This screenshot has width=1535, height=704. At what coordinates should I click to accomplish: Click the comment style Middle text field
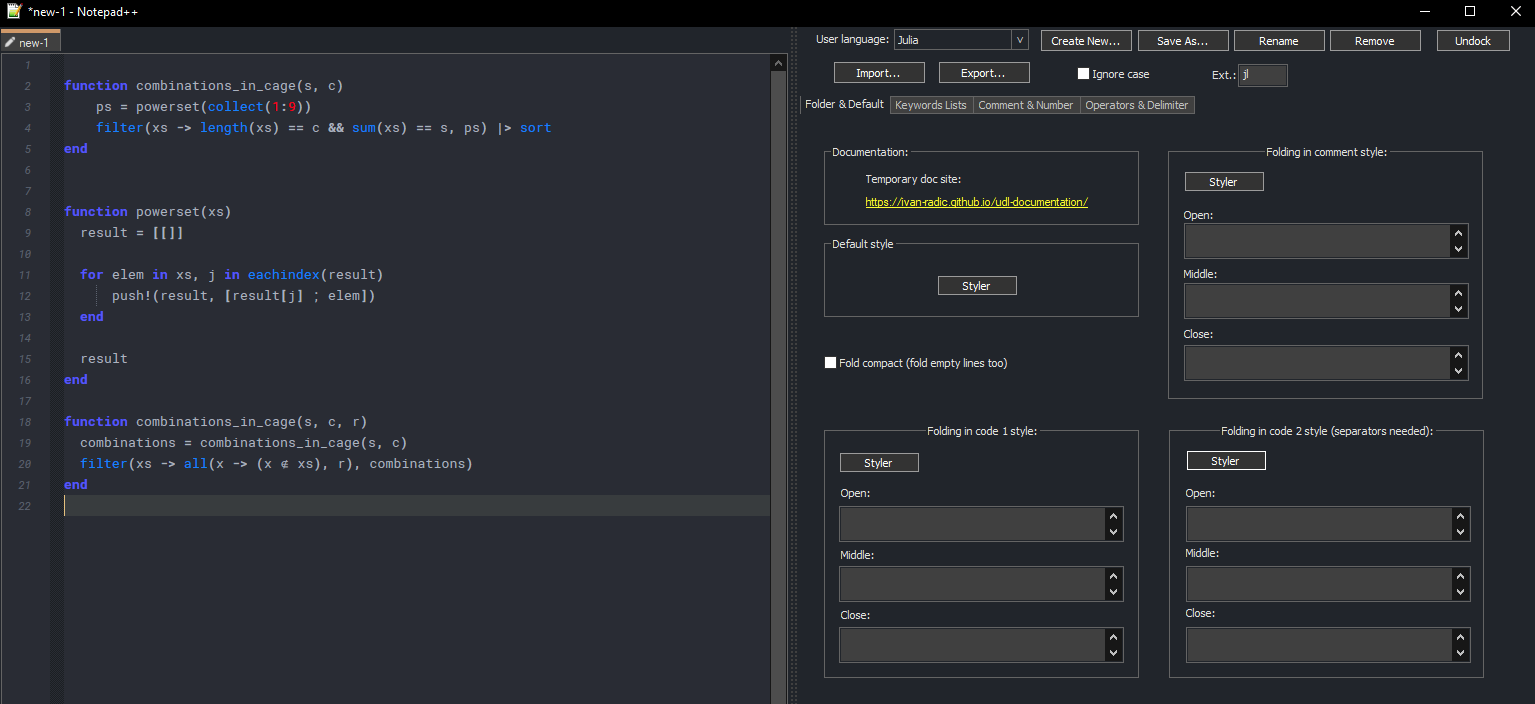pyautogui.click(x=1317, y=301)
